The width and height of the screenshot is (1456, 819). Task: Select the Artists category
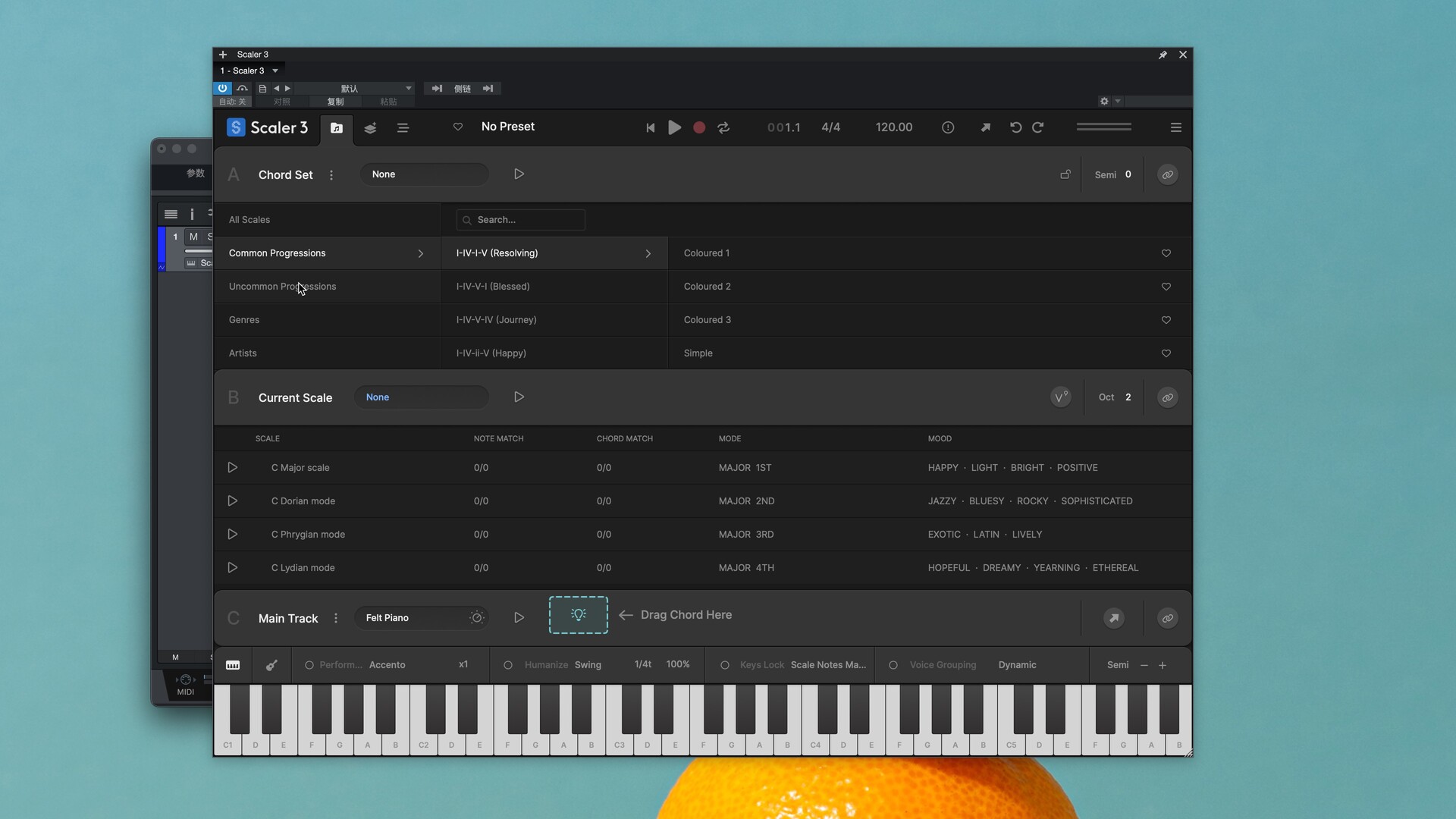(x=327, y=353)
